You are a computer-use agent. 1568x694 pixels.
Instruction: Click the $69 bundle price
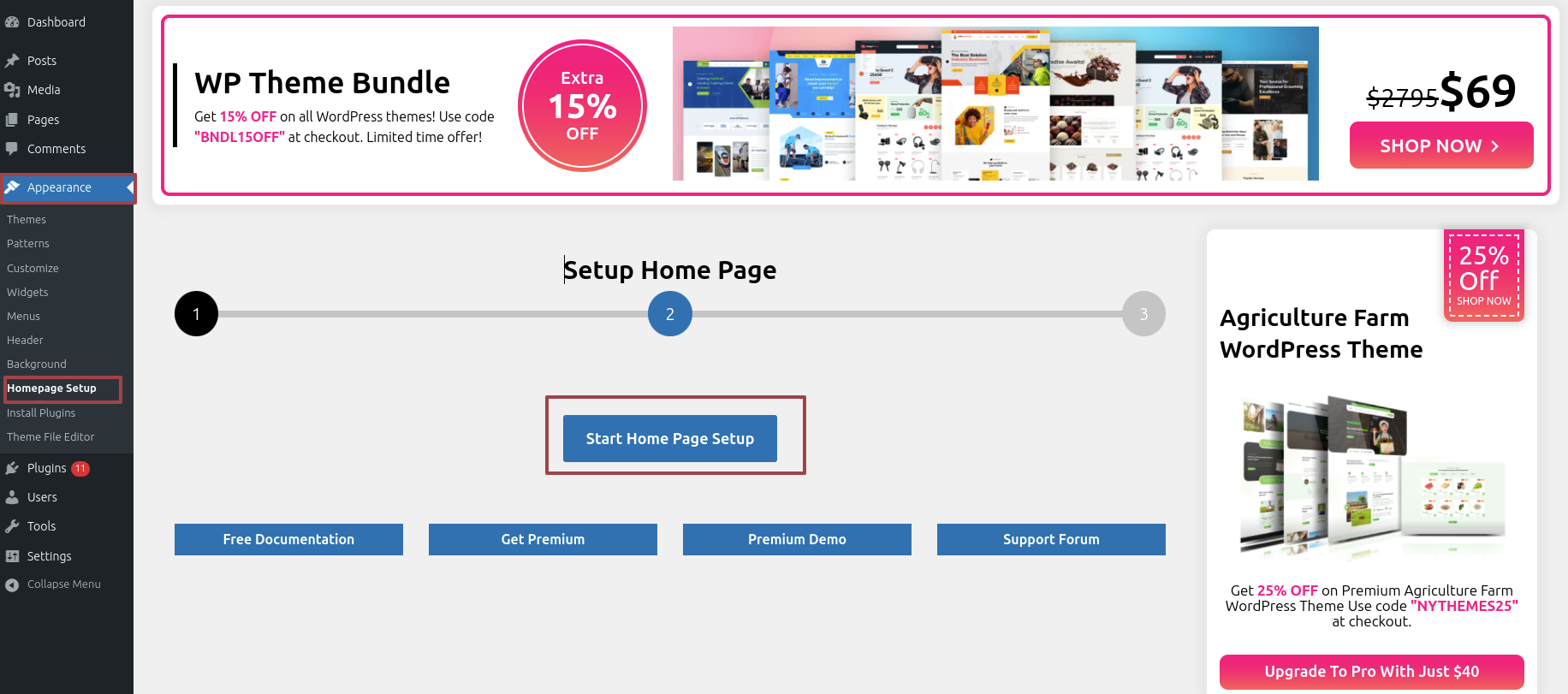point(1478,91)
